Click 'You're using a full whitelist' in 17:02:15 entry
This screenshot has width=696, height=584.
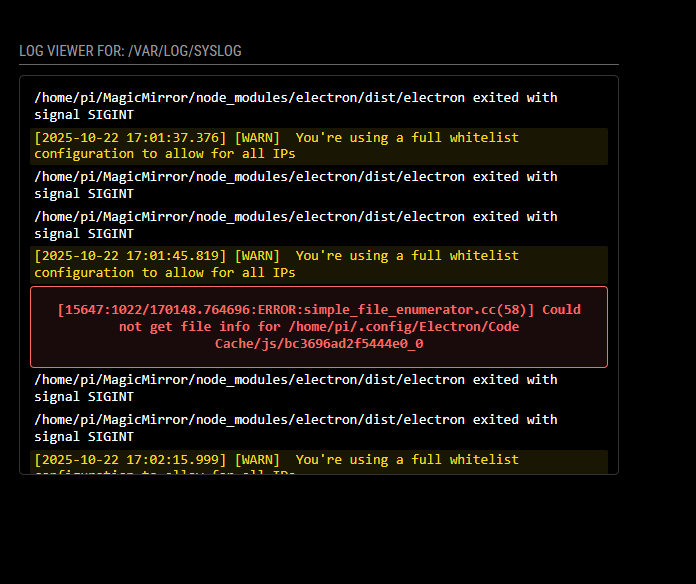(407, 460)
